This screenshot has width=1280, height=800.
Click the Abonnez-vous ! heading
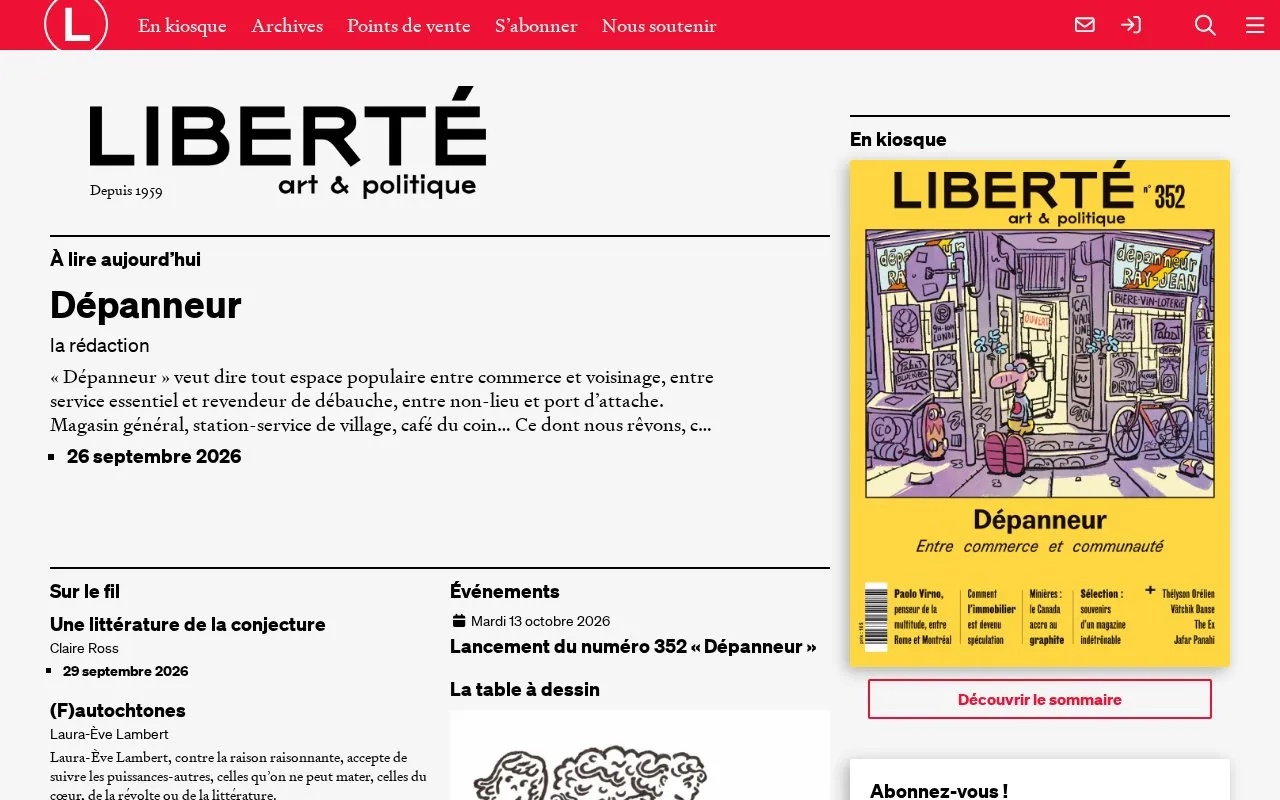pyautogui.click(x=939, y=791)
